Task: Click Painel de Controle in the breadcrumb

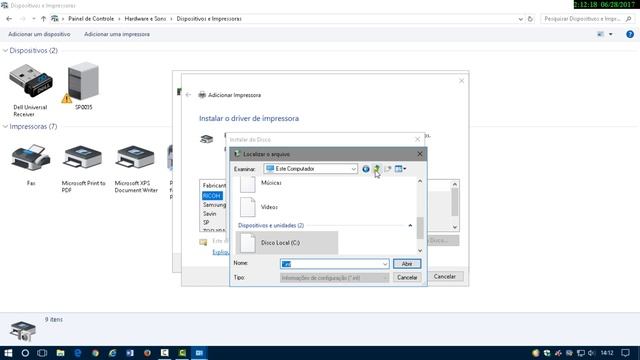Action: (91, 19)
